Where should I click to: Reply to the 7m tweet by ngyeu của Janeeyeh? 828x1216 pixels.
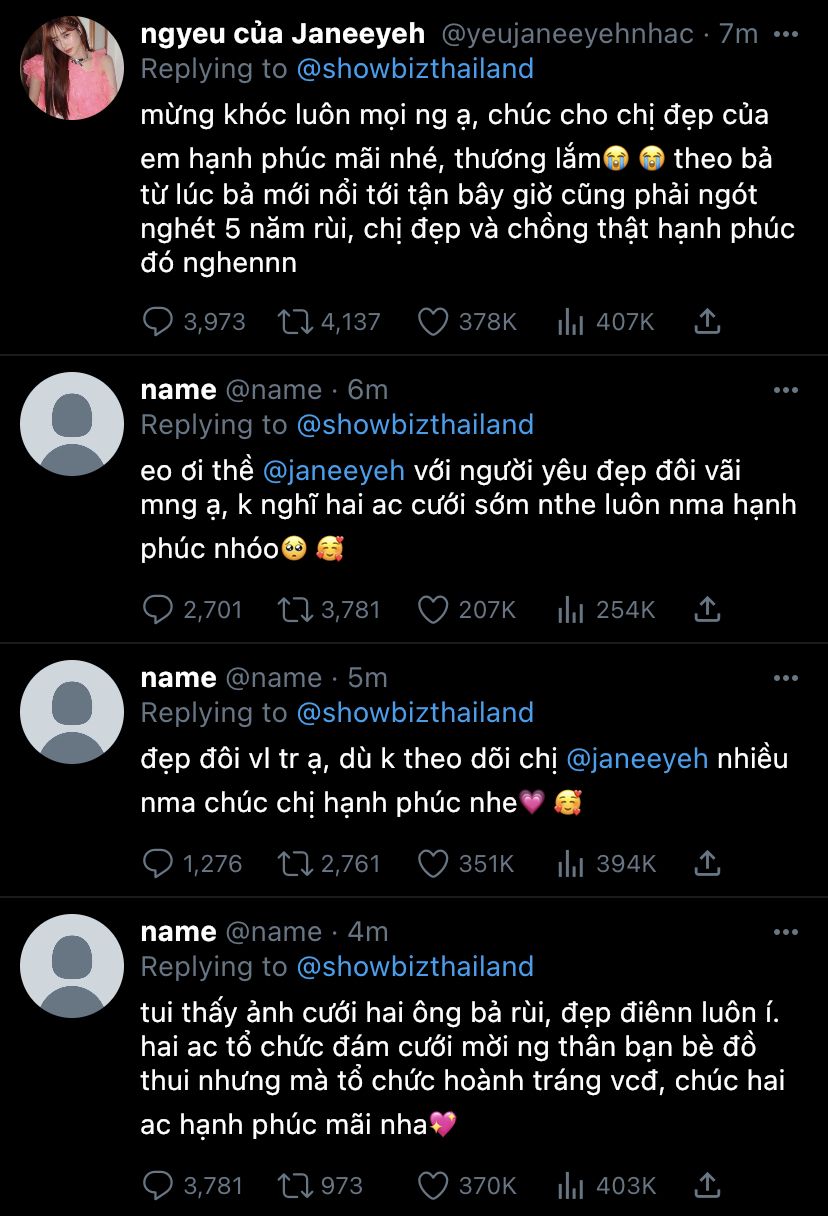click(x=159, y=322)
